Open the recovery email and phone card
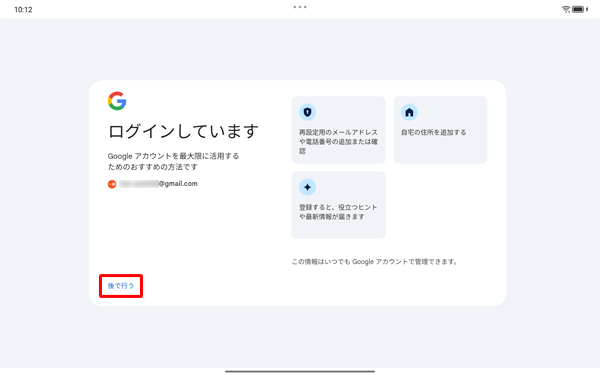The width and height of the screenshot is (600, 375). pyautogui.click(x=339, y=130)
